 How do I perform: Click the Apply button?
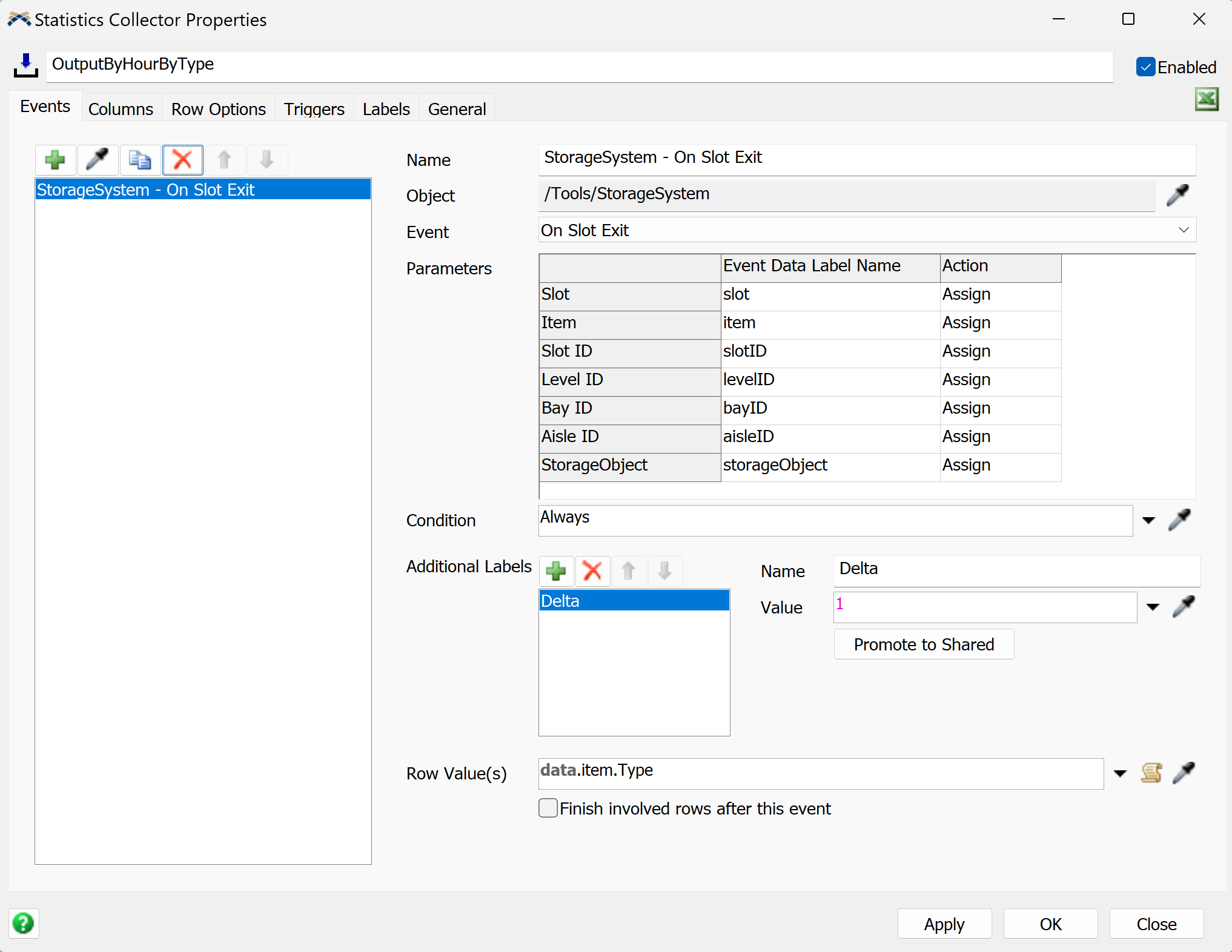pos(944,924)
